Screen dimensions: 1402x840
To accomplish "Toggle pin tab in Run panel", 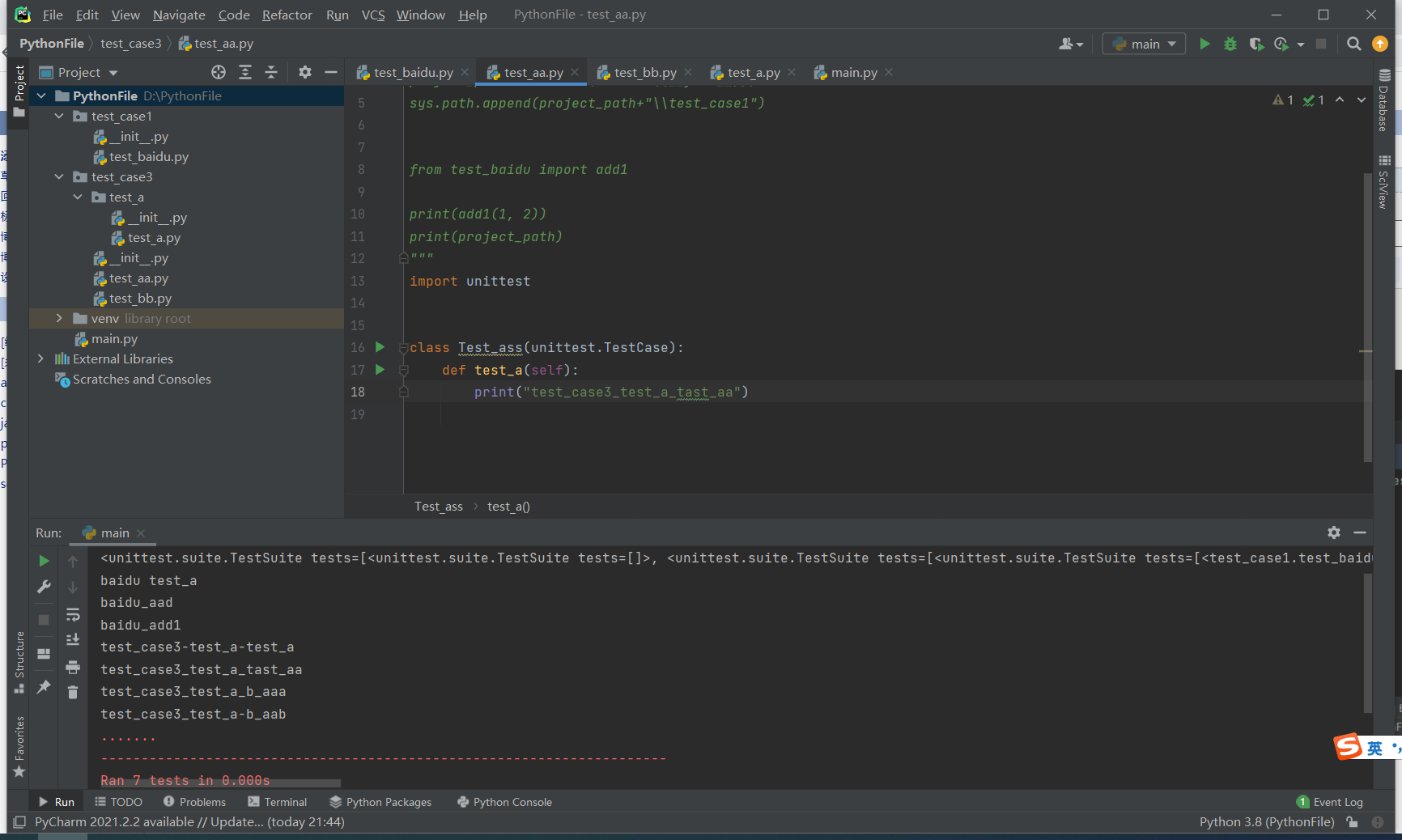I will tap(44, 687).
